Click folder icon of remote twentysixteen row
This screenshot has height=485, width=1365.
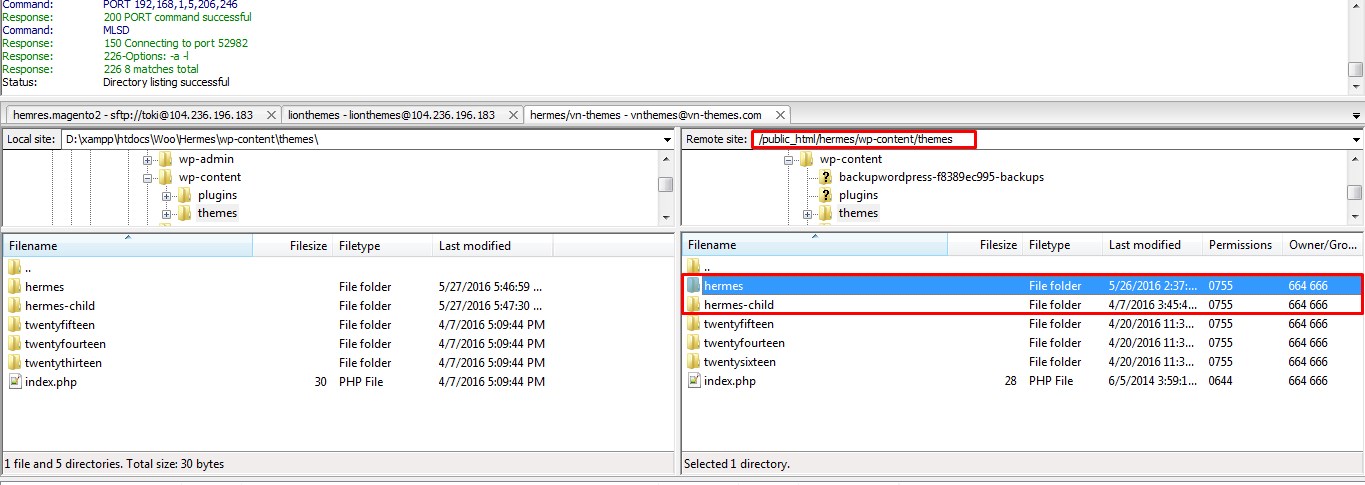click(693, 362)
